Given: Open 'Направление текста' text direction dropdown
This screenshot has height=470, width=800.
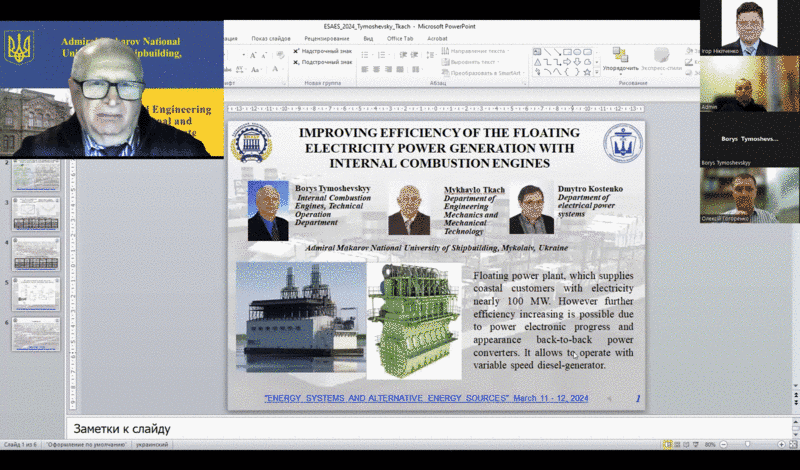Looking at the screenshot, I should tap(476, 51).
